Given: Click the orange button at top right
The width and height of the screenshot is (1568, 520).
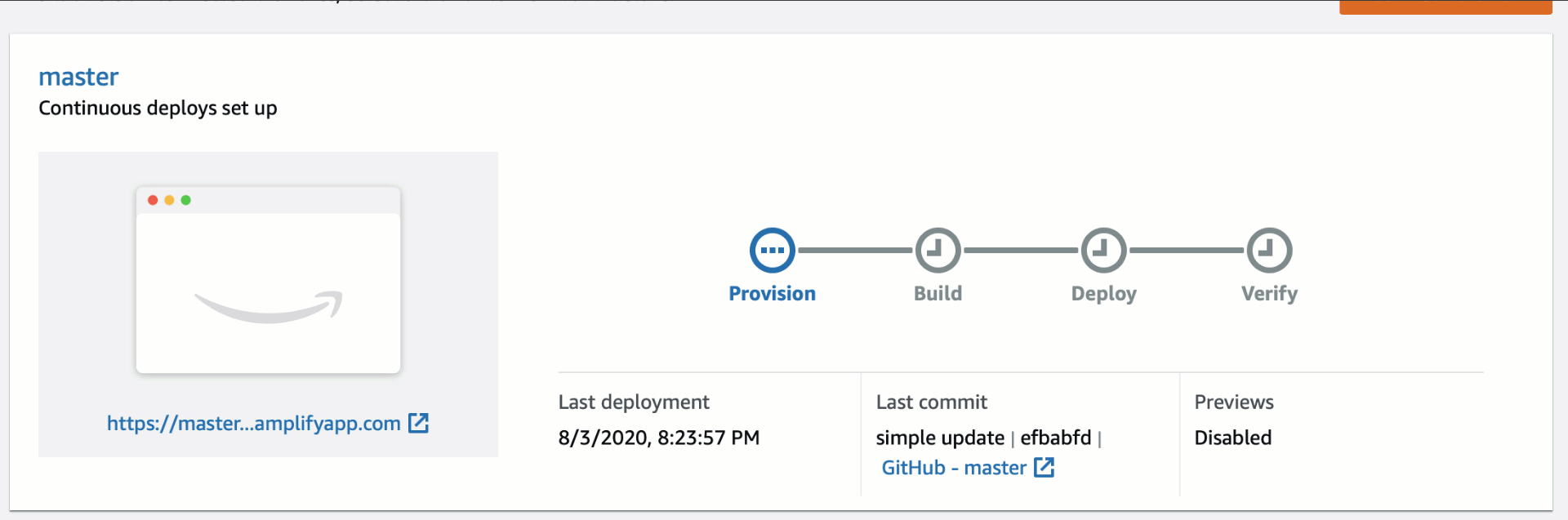Looking at the screenshot, I should [1445, 7].
